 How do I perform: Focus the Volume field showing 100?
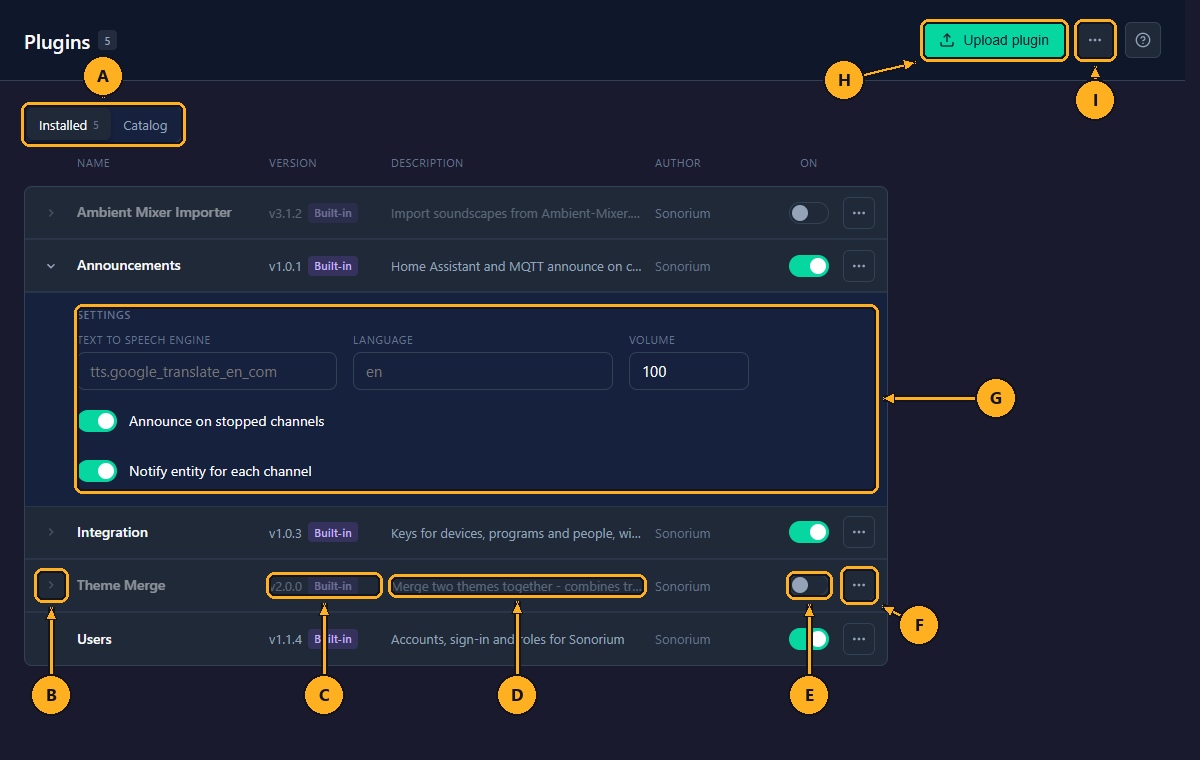689,371
